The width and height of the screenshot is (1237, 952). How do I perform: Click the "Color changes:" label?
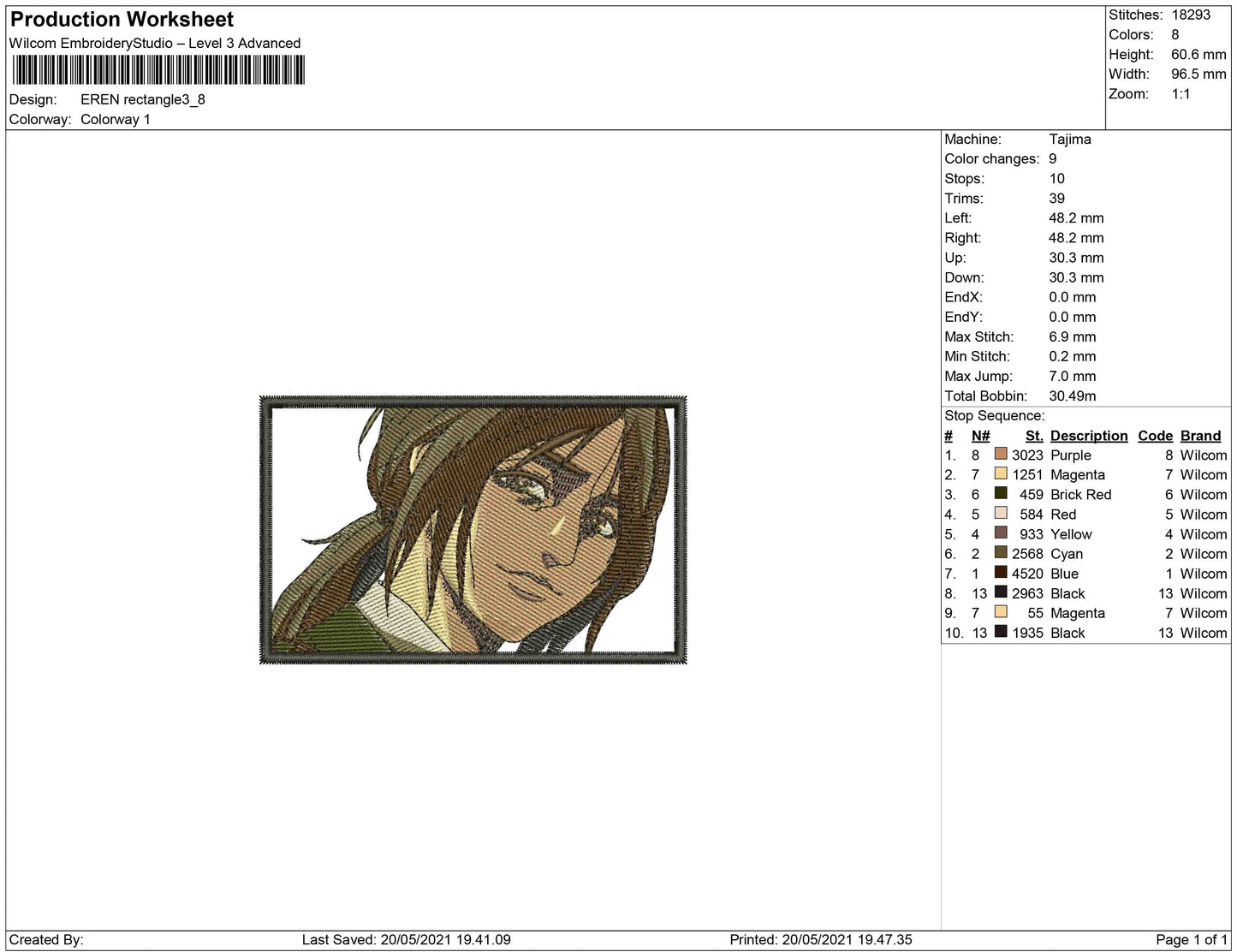(991, 158)
